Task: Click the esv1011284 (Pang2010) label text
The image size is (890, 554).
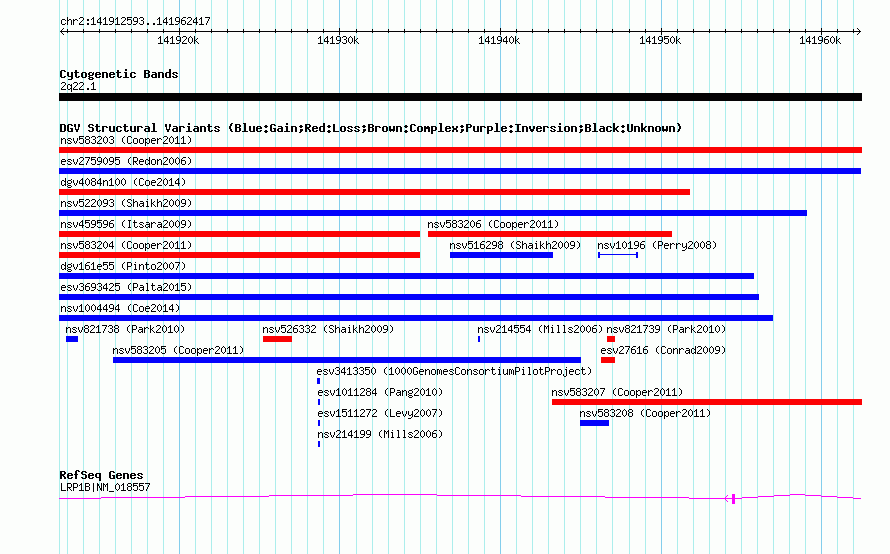Action: tap(380, 392)
